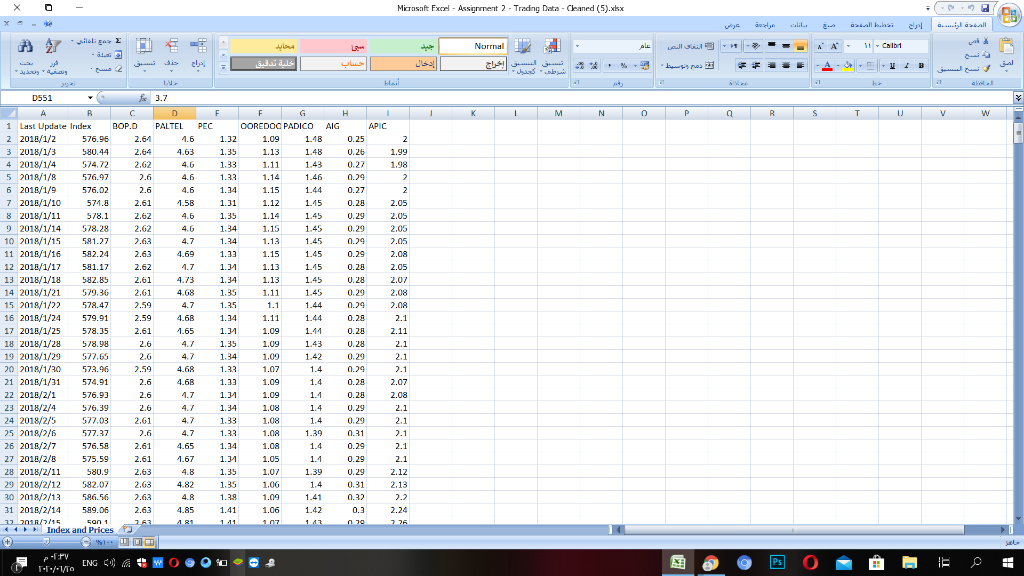Toggle bold formatting
1024x576 pixels.
tap(922, 65)
